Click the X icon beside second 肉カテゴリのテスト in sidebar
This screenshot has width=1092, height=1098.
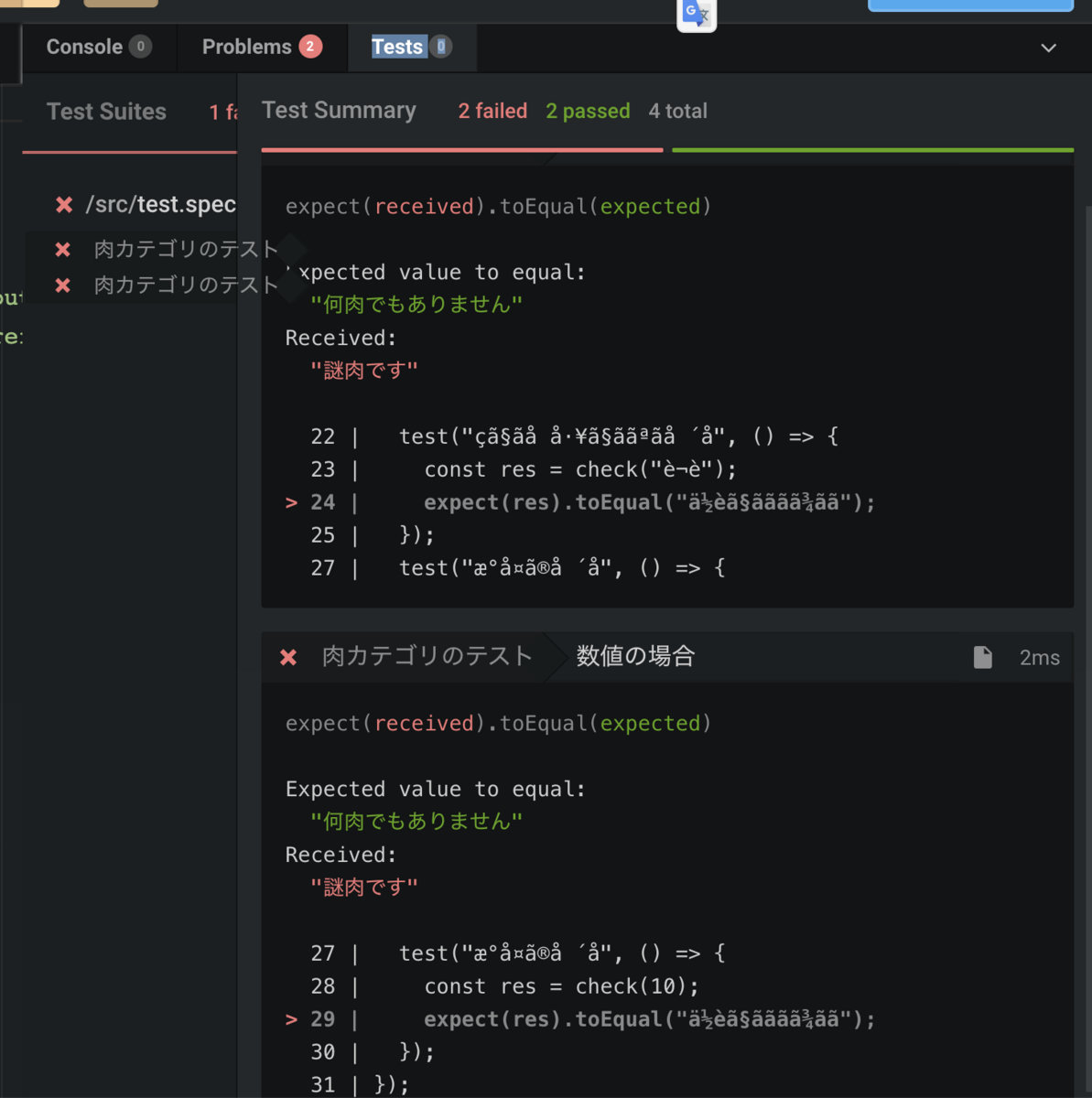pos(63,285)
